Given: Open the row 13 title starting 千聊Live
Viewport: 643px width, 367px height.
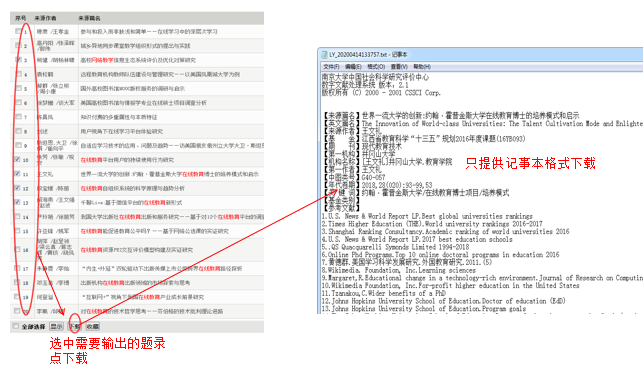Looking at the screenshot, I should tap(131, 202).
